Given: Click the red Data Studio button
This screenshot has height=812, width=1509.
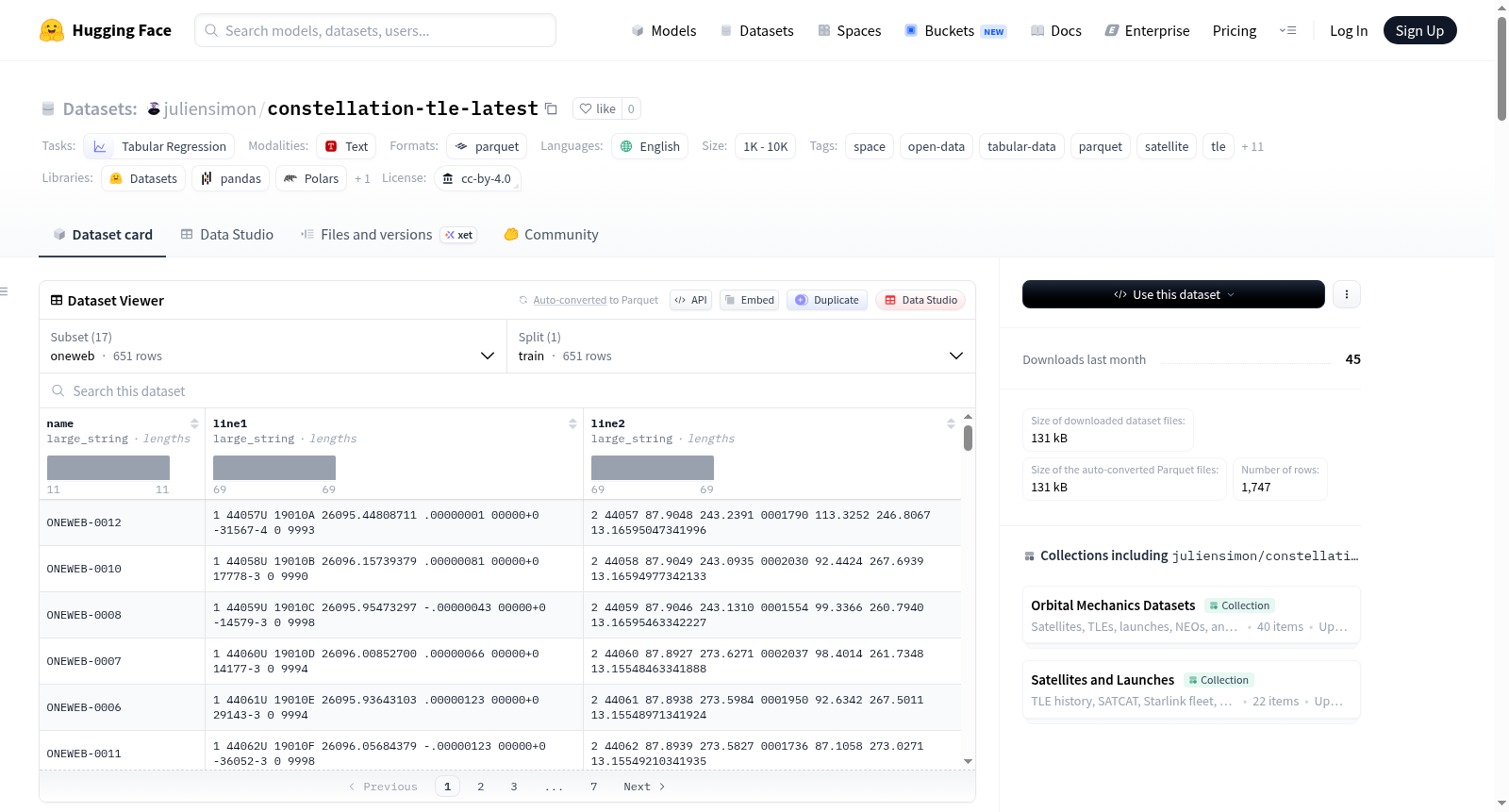Looking at the screenshot, I should point(920,300).
